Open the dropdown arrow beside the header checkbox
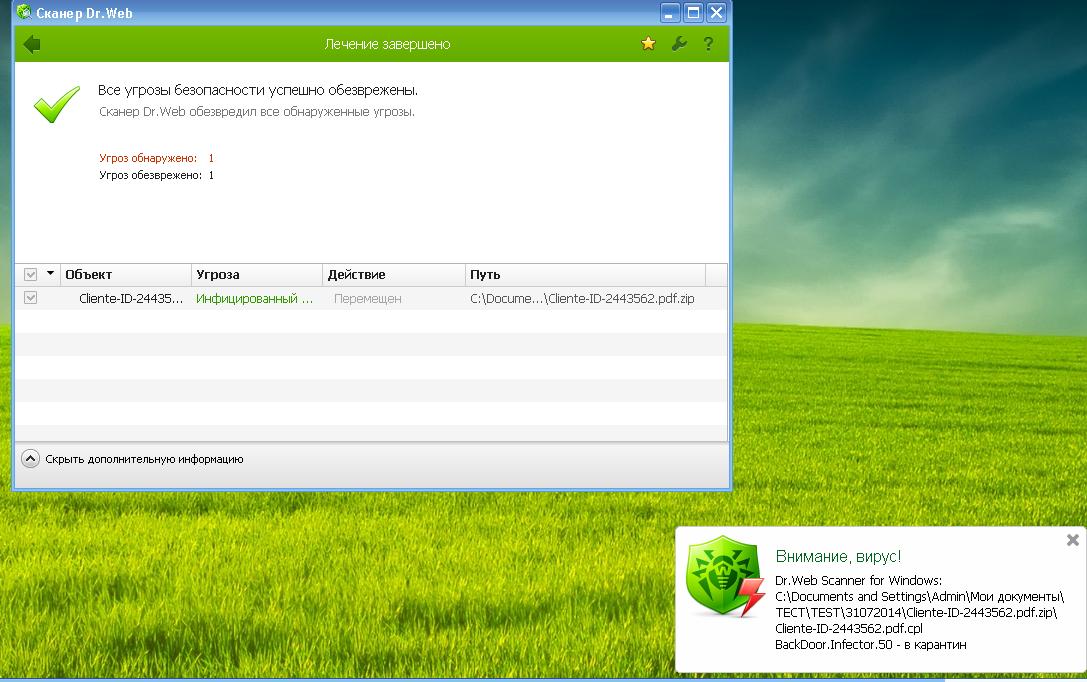This screenshot has height=682, width=1087. click(50, 274)
